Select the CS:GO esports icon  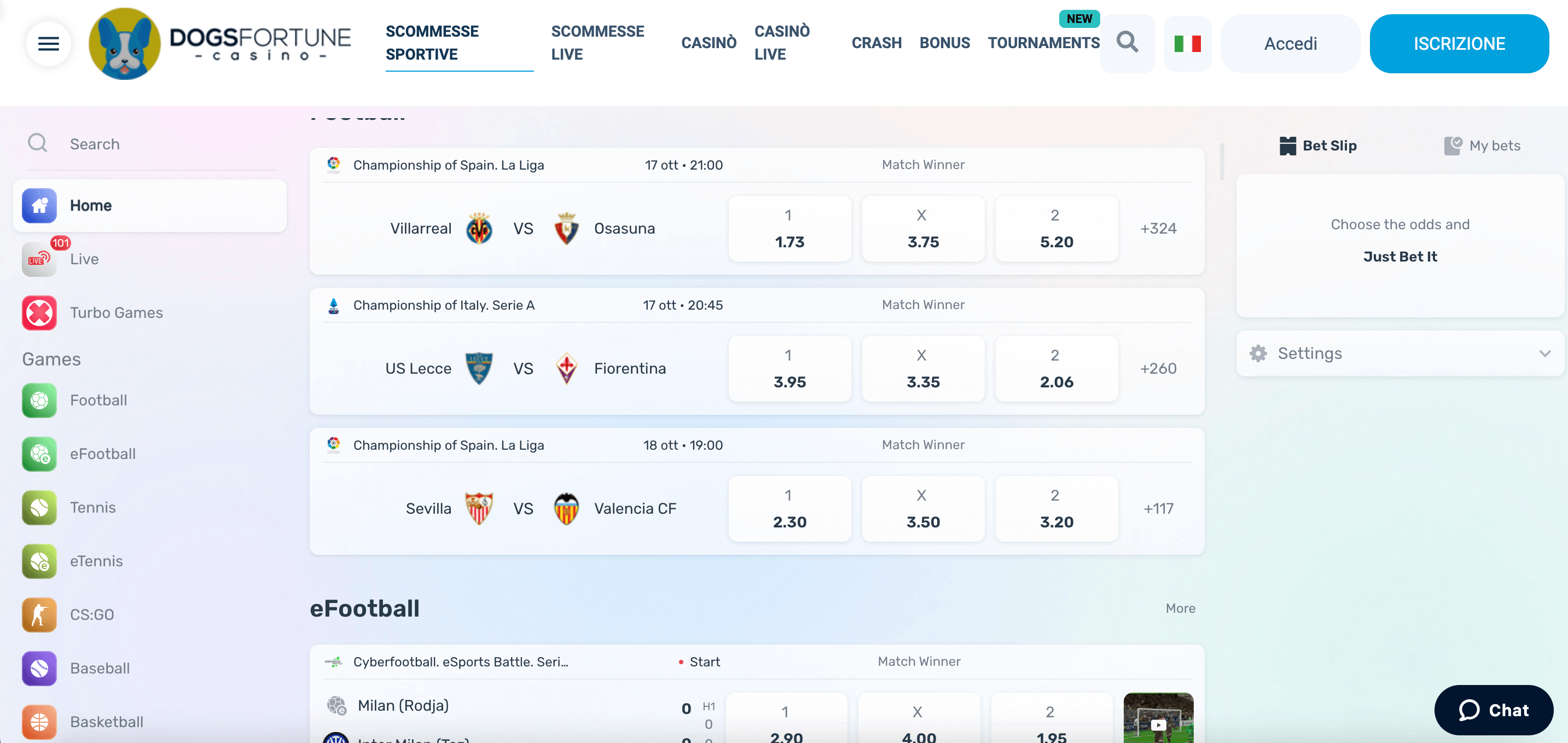[39, 614]
